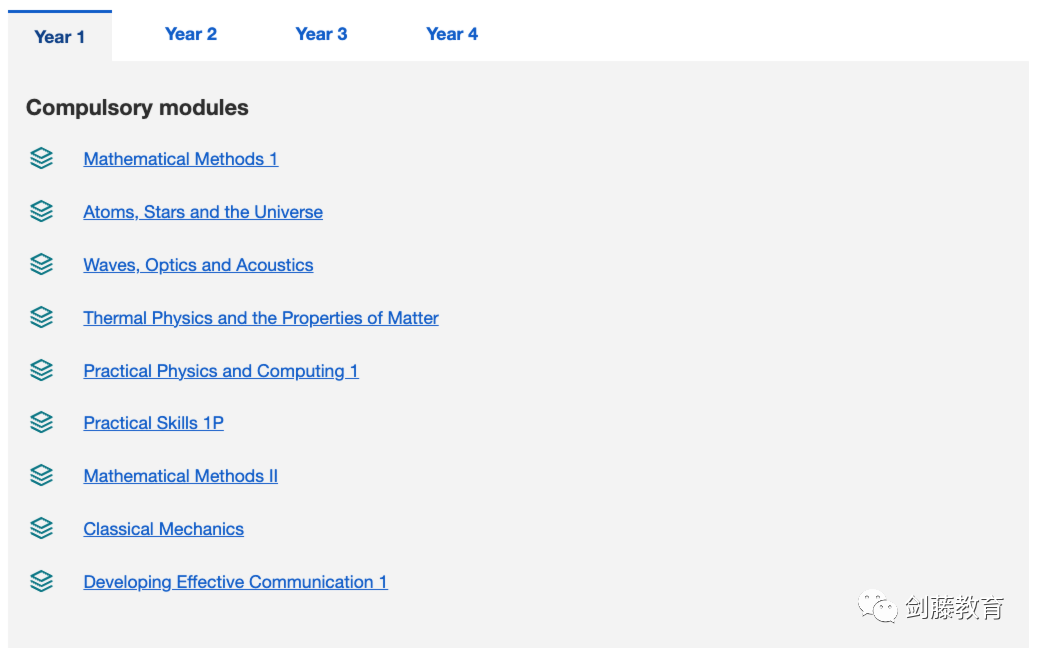
Task: Switch to the Year 2 tab
Action: [190, 34]
